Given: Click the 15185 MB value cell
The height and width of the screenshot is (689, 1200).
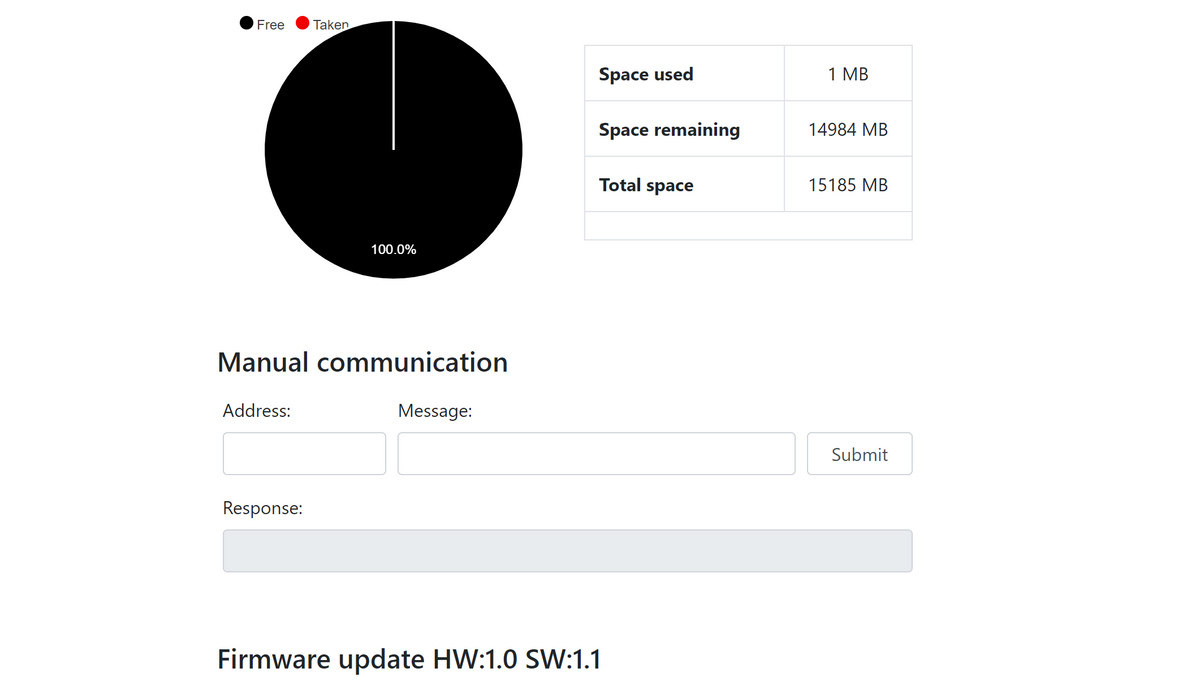Looking at the screenshot, I should 848,185.
